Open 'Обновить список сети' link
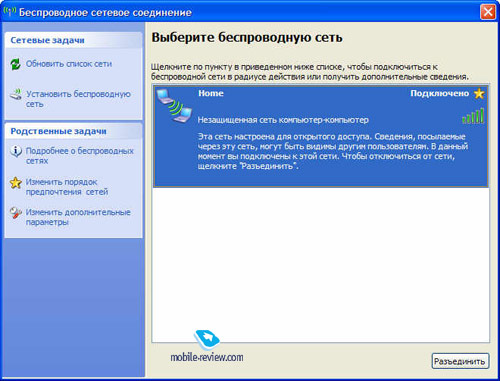This screenshot has height=381, width=500. (69, 64)
